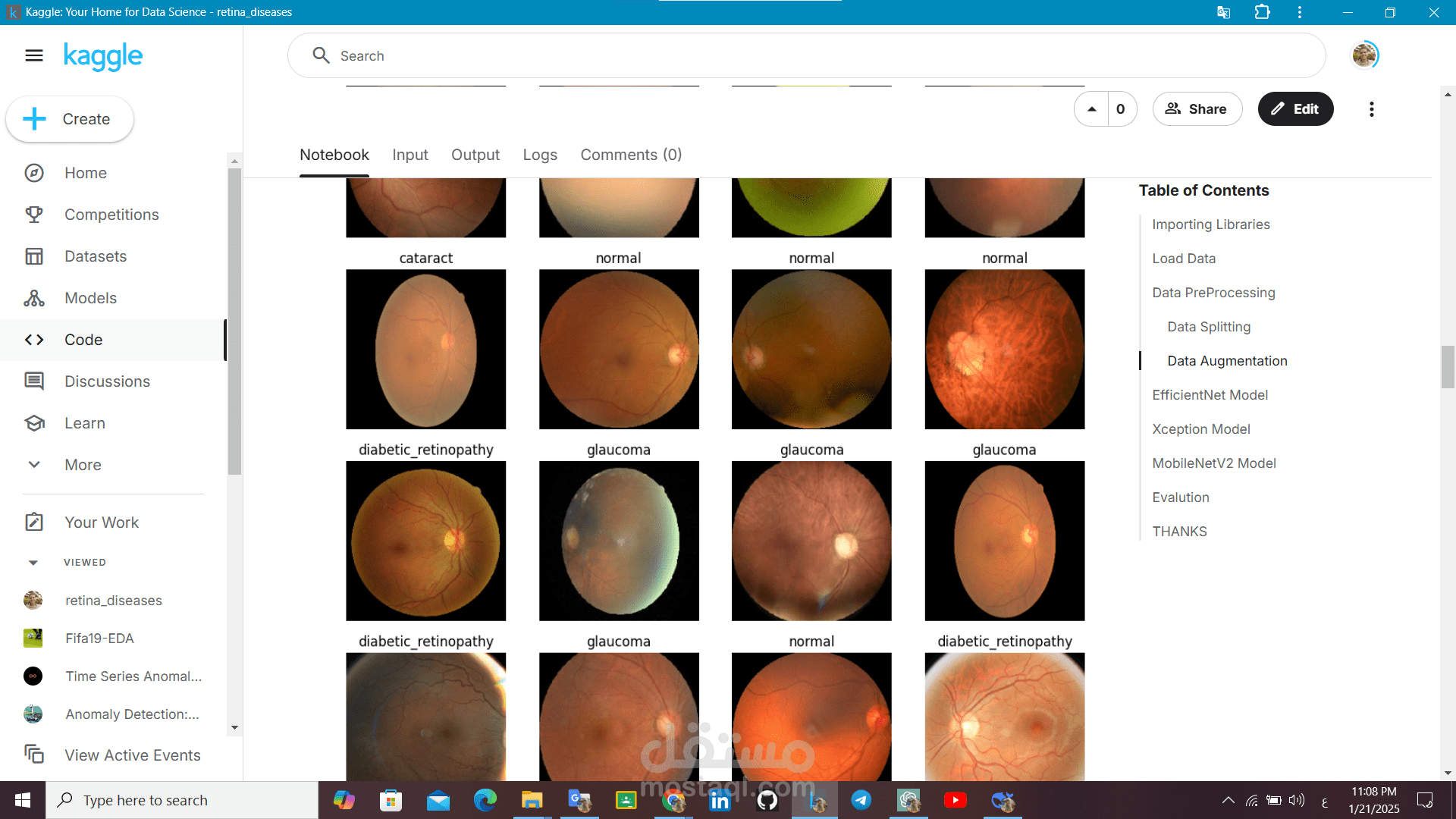Viewport: 1456px width, 819px height.
Task: Open the Models sidebar icon
Action: (34, 298)
